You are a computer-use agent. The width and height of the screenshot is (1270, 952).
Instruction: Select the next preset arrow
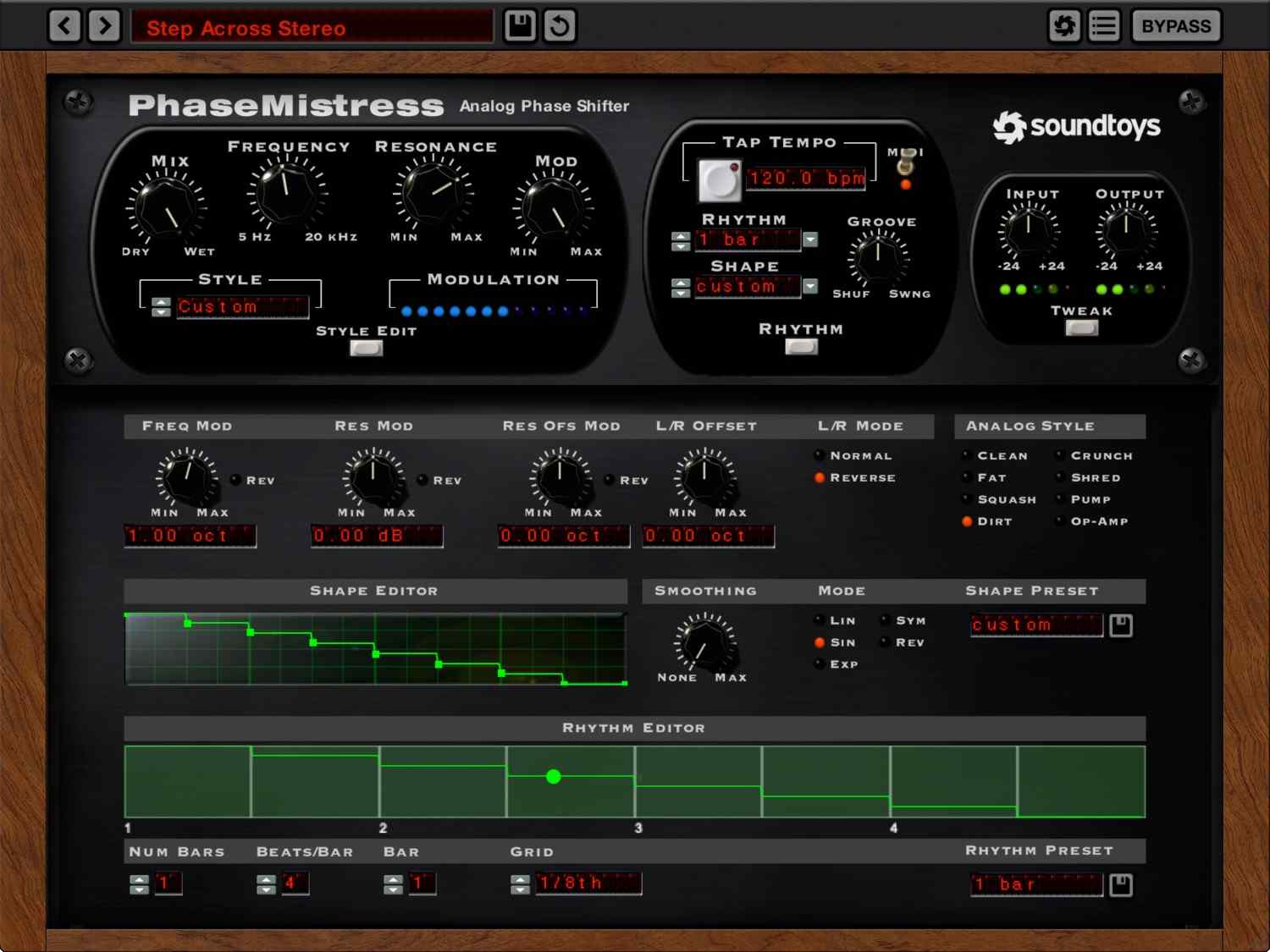pos(104,25)
